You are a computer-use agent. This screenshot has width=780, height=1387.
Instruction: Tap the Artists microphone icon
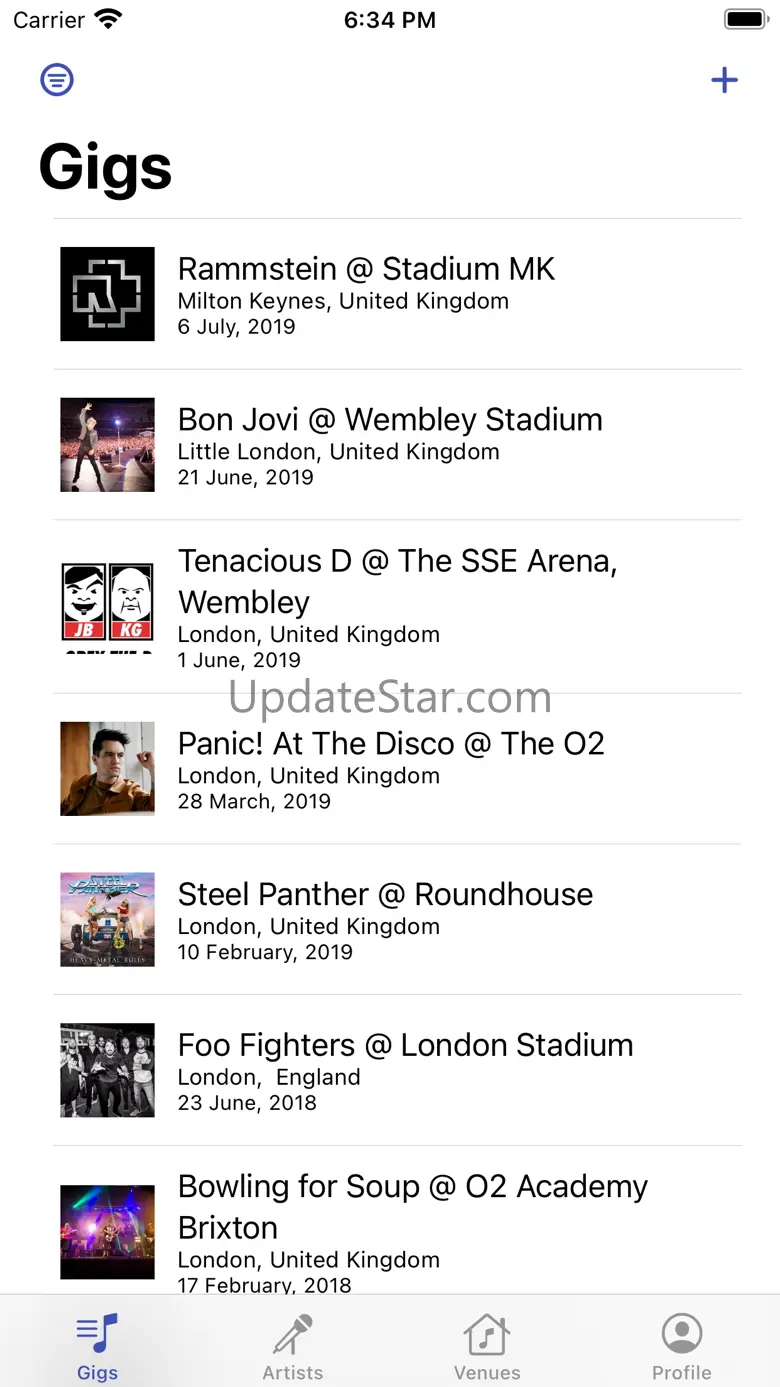(x=293, y=1333)
